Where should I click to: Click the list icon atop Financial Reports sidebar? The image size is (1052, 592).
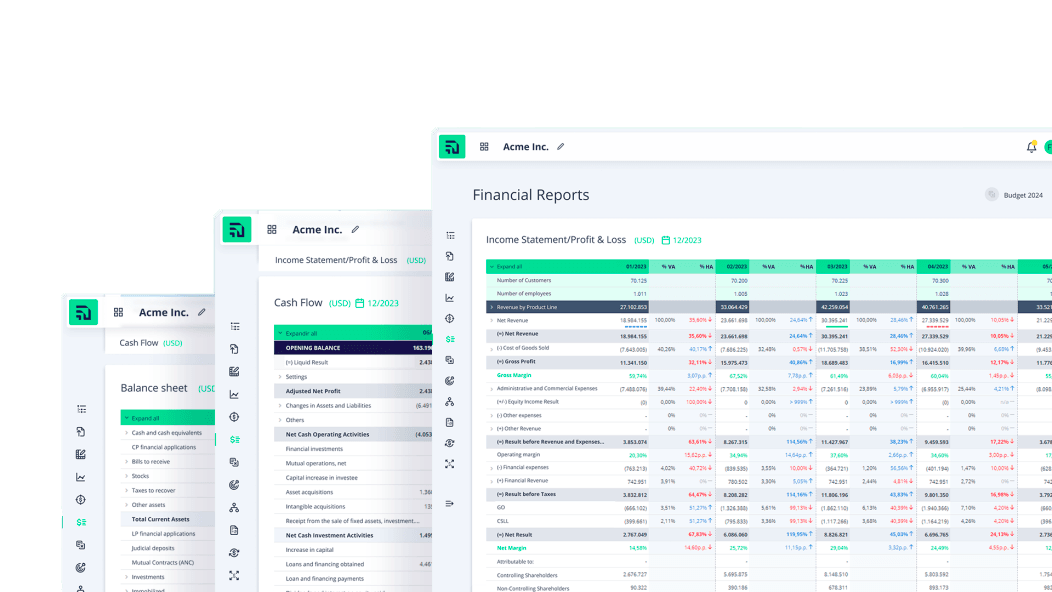click(x=450, y=235)
